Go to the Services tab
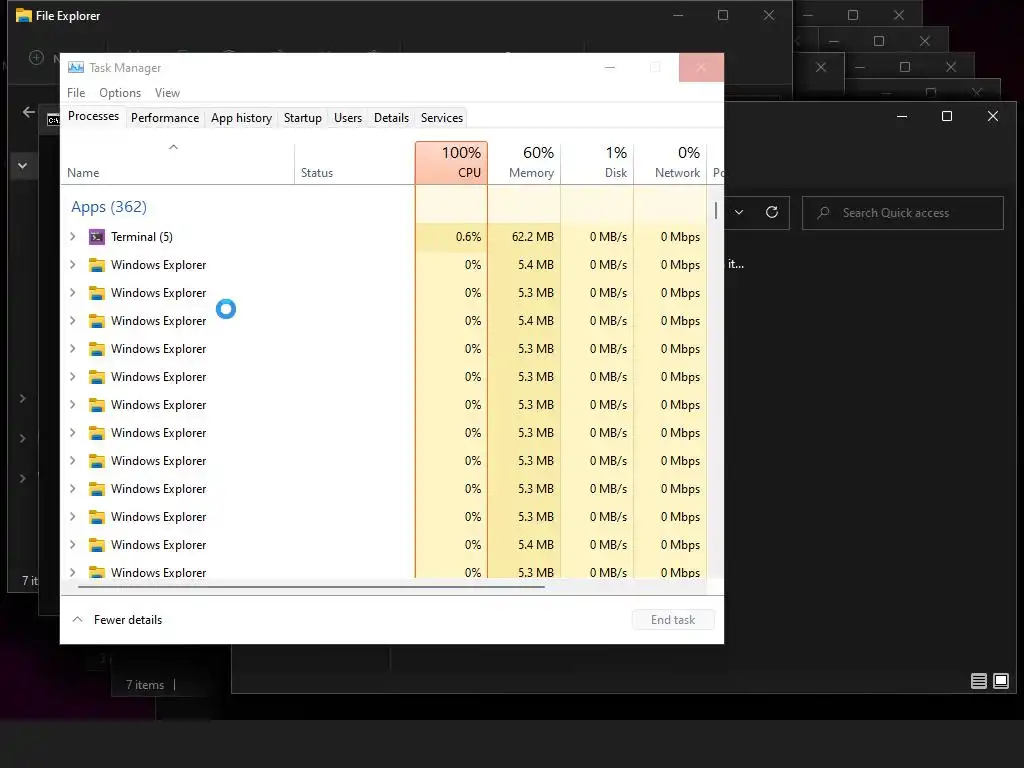1024x768 pixels. [x=441, y=118]
